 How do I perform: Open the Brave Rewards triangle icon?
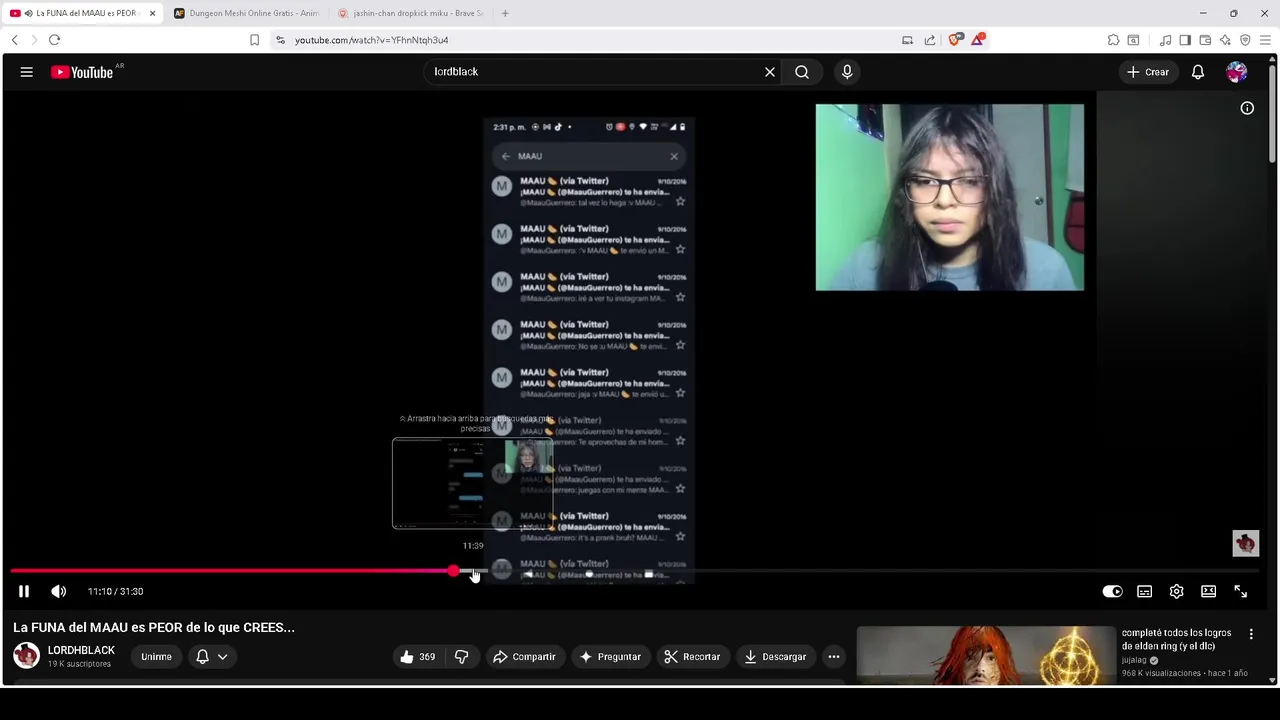pos(978,40)
